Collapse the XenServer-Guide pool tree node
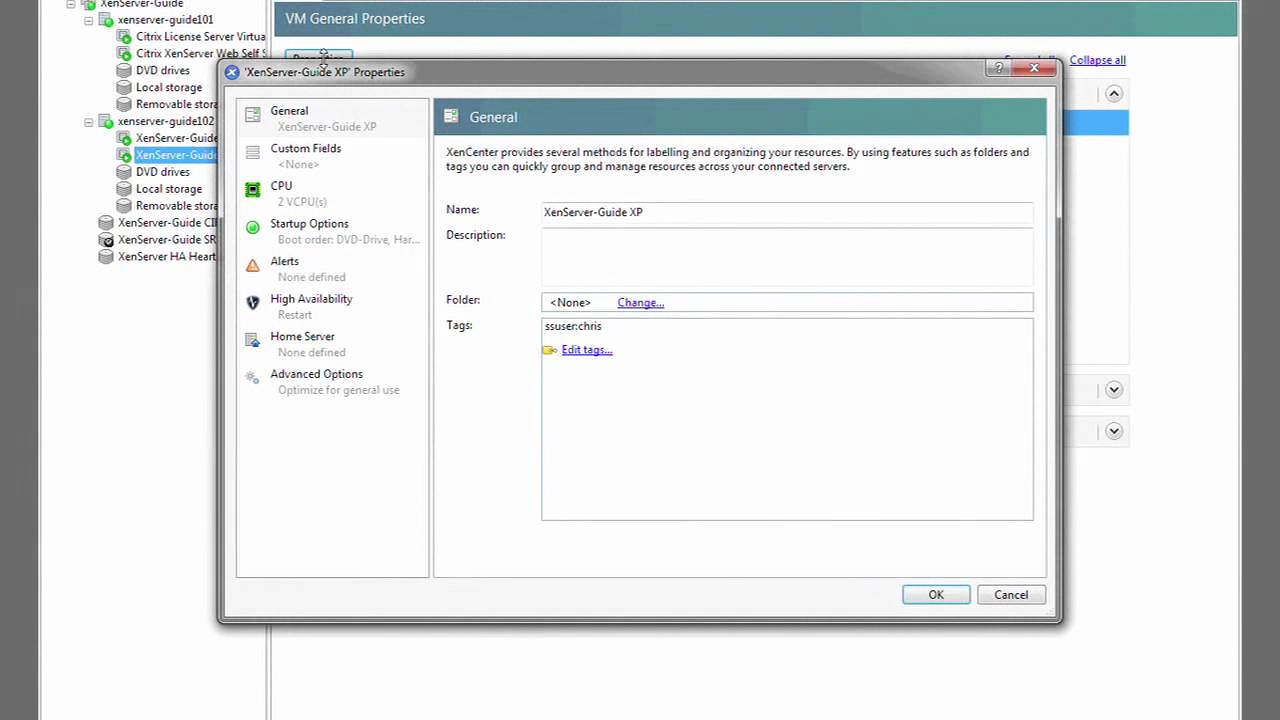 [71, 4]
